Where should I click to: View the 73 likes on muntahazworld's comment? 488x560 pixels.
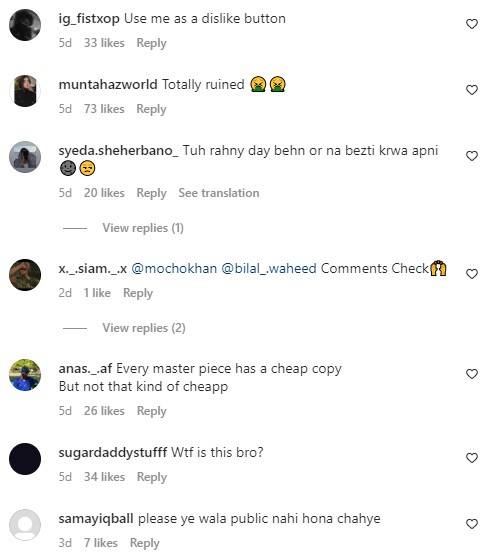[x=104, y=109]
